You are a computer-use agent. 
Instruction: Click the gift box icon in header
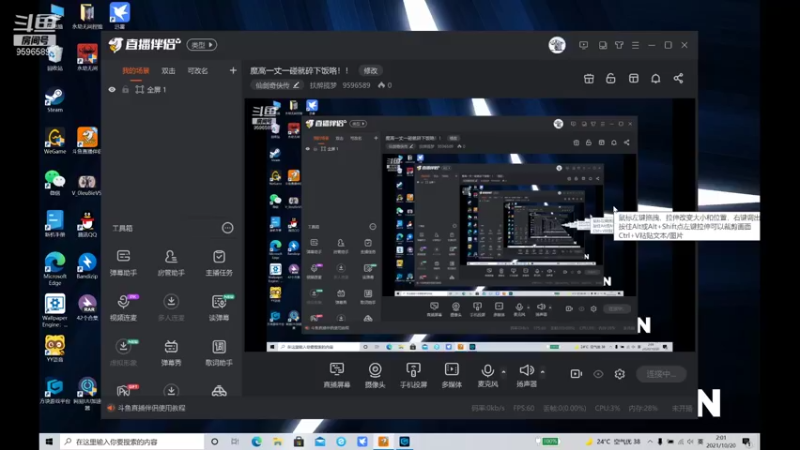pos(589,79)
